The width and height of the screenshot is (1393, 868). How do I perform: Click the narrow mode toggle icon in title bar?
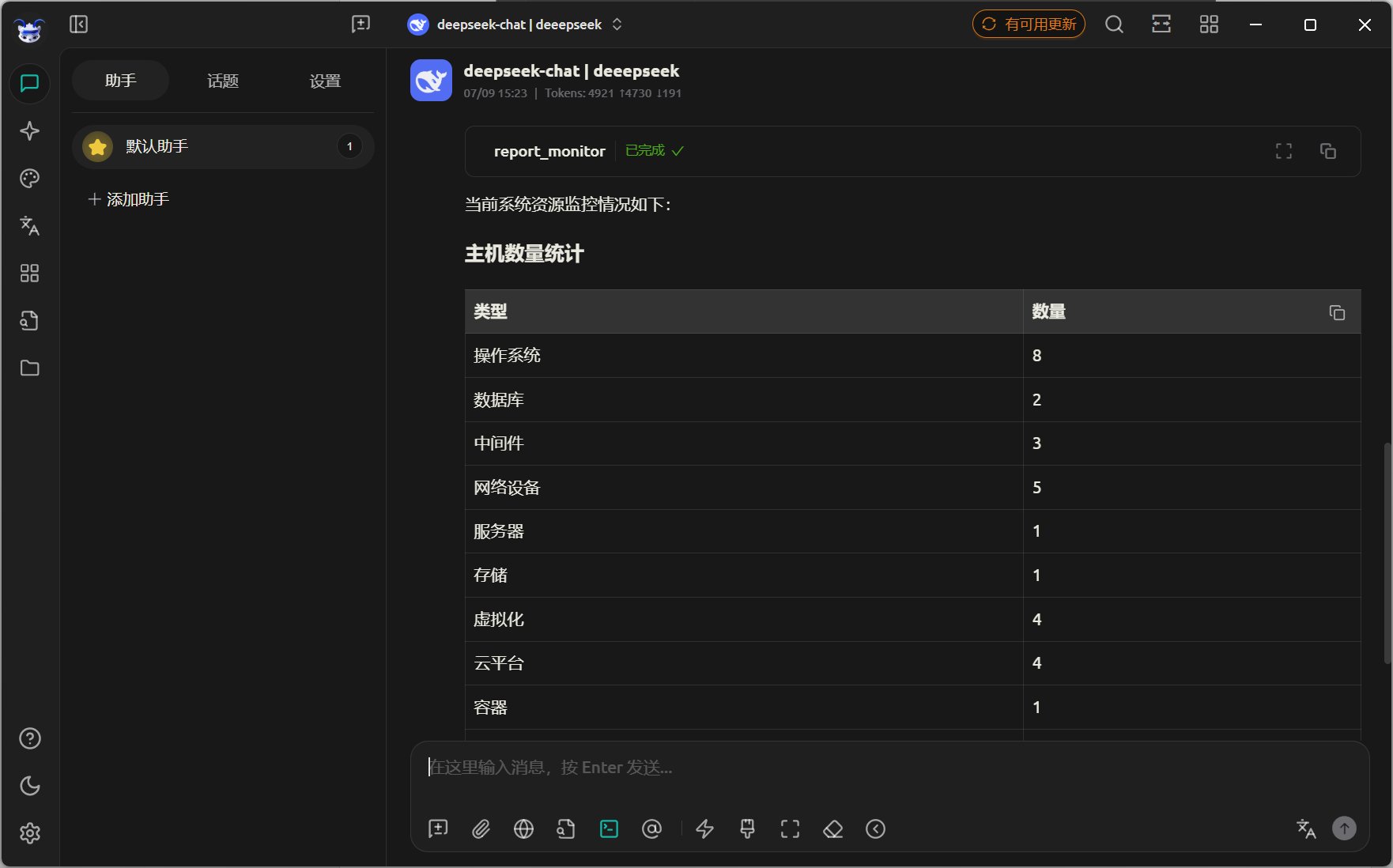click(x=1161, y=25)
